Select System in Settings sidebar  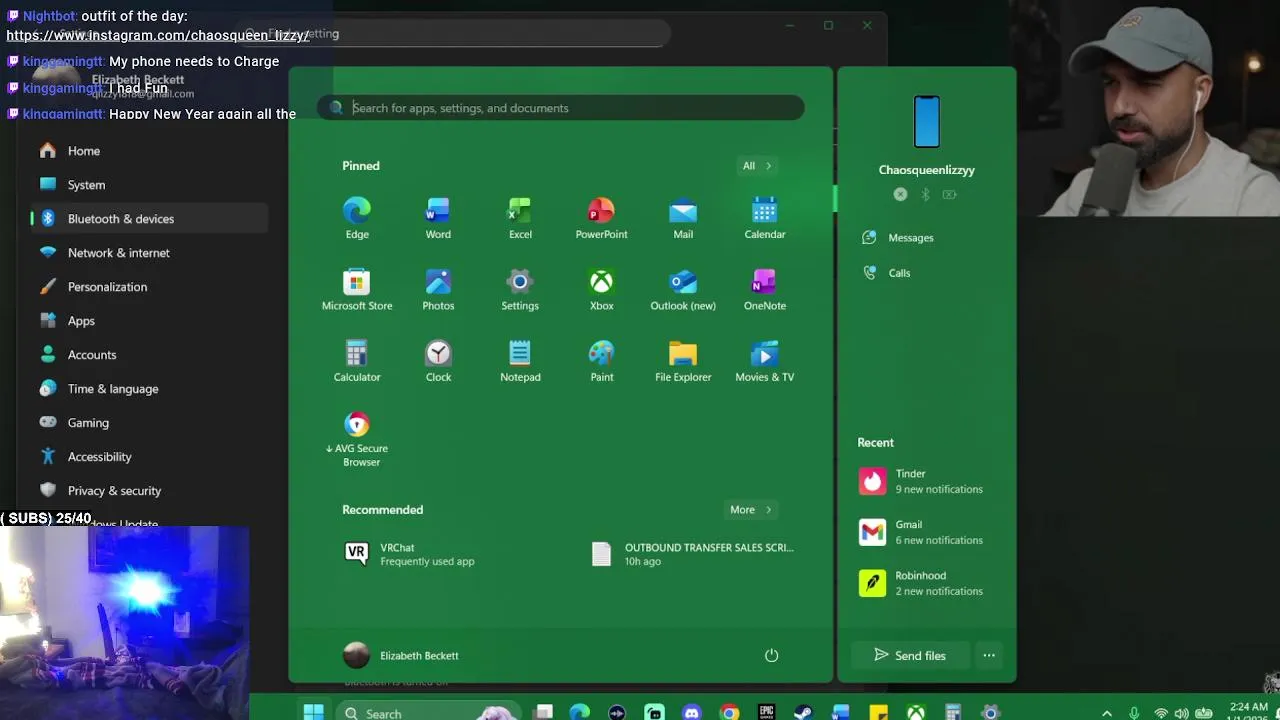pyautogui.click(x=148, y=185)
